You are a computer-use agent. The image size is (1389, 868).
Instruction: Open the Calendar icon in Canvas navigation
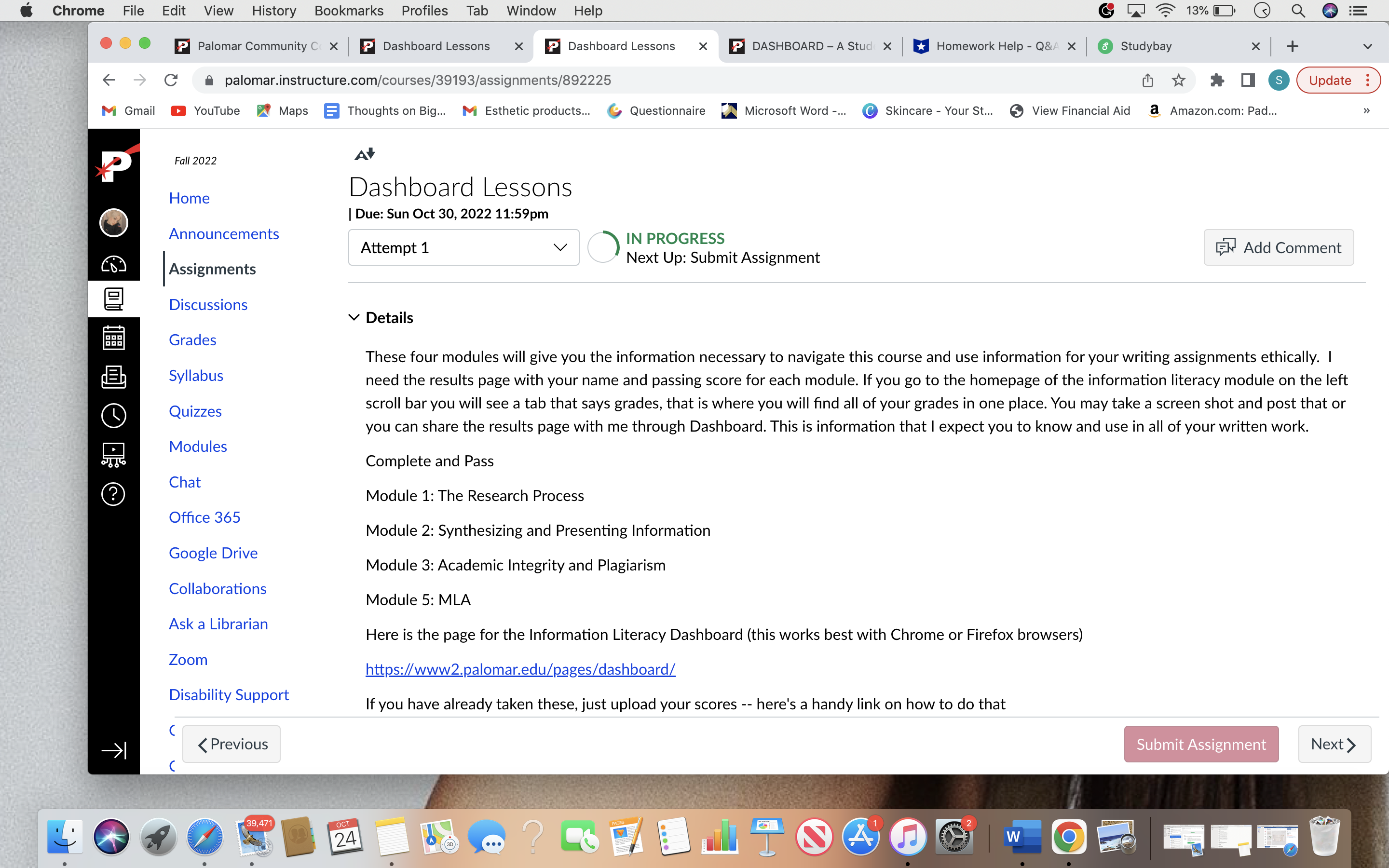pyautogui.click(x=114, y=338)
